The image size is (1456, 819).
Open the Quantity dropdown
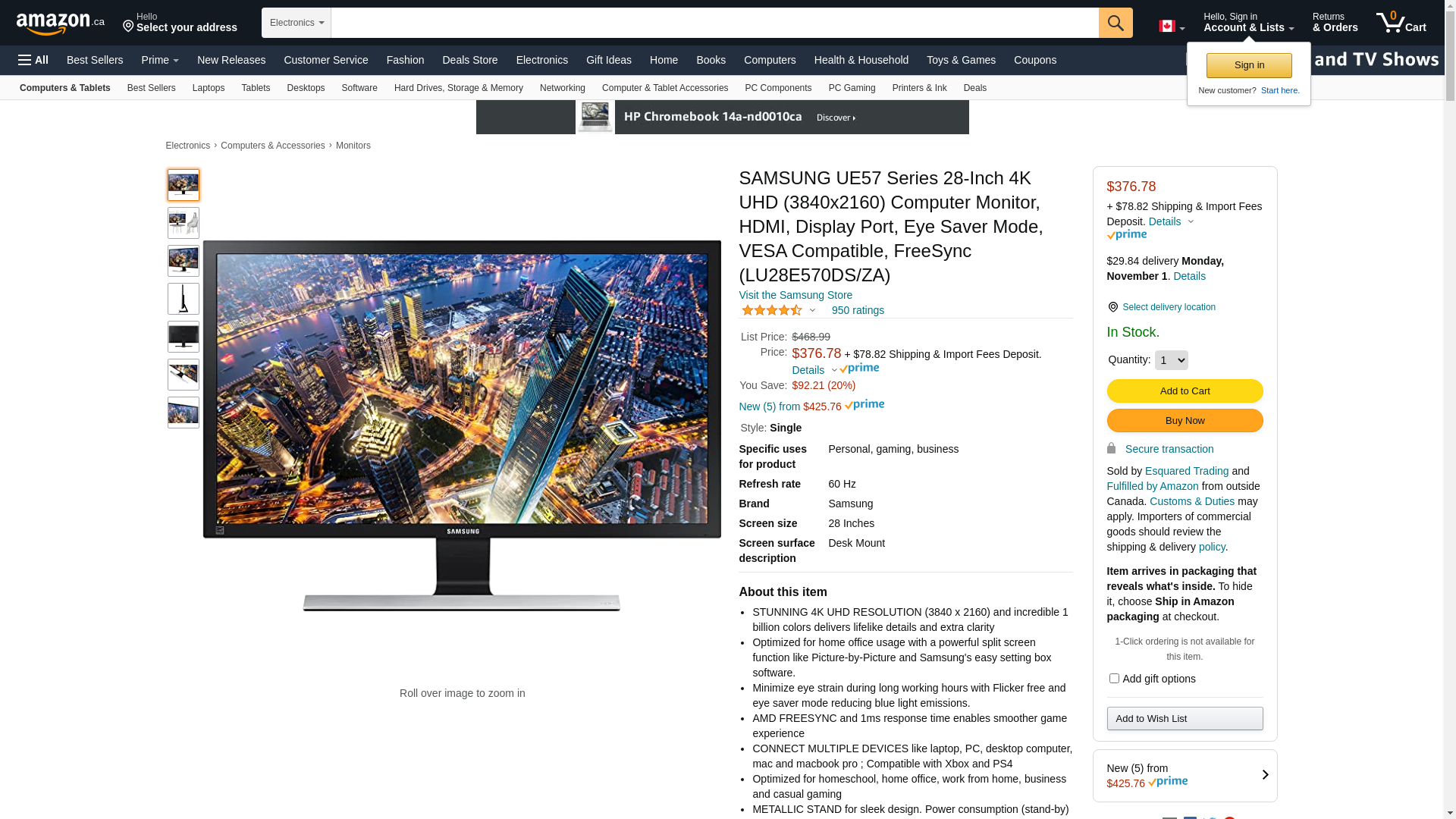coord(1171,360)
